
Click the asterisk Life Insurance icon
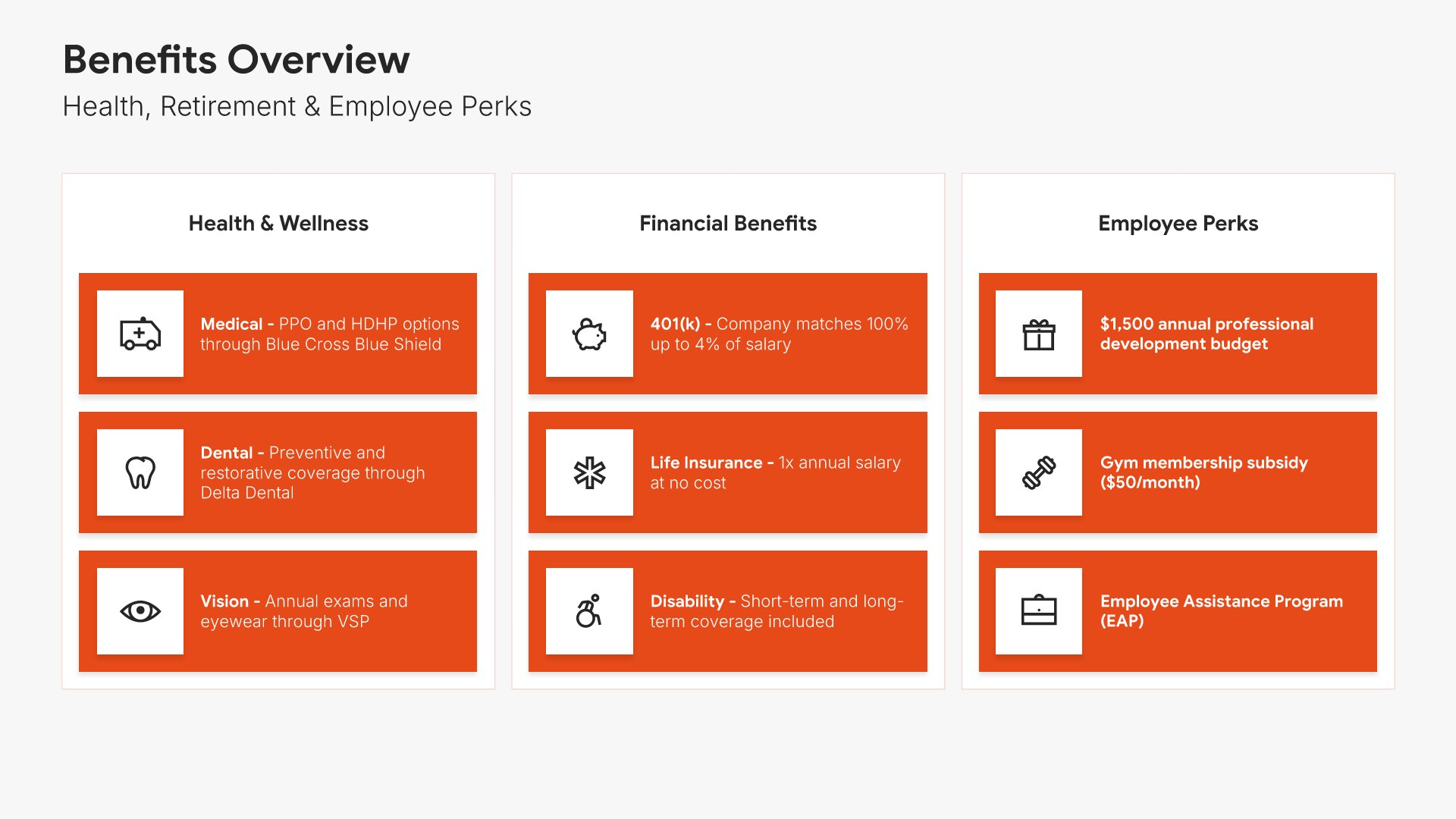(x=589, y=472)
